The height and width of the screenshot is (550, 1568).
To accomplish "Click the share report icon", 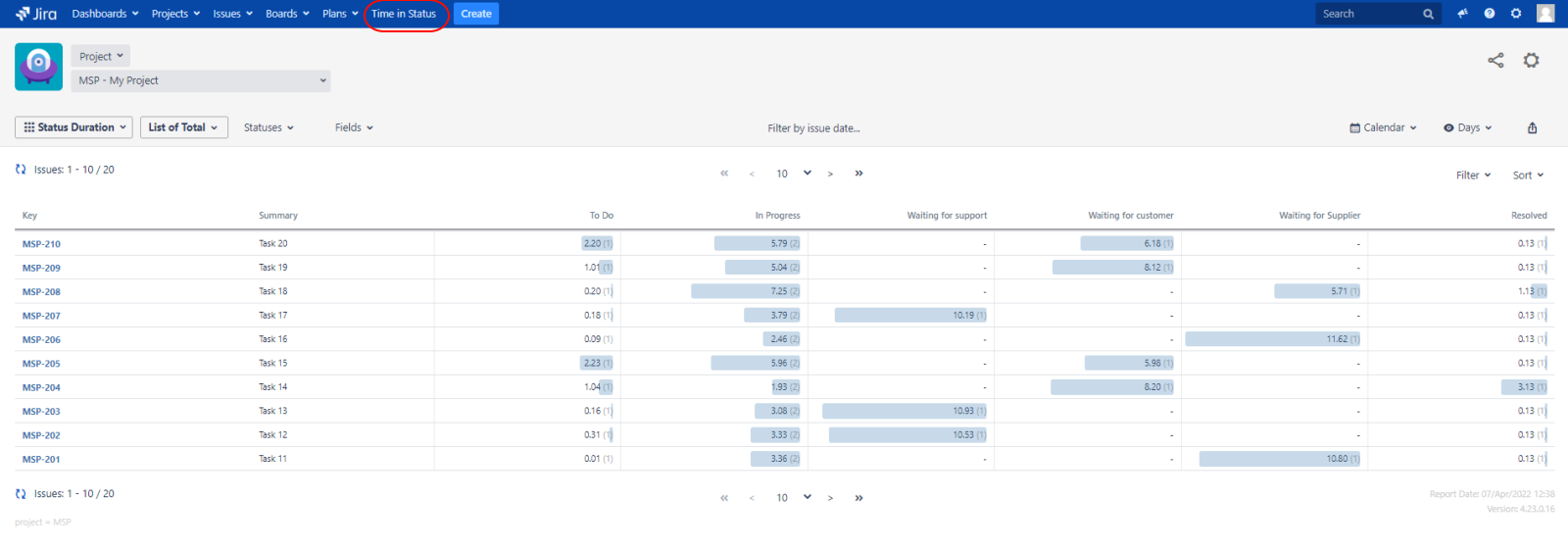I will (x=1495, y=61).
